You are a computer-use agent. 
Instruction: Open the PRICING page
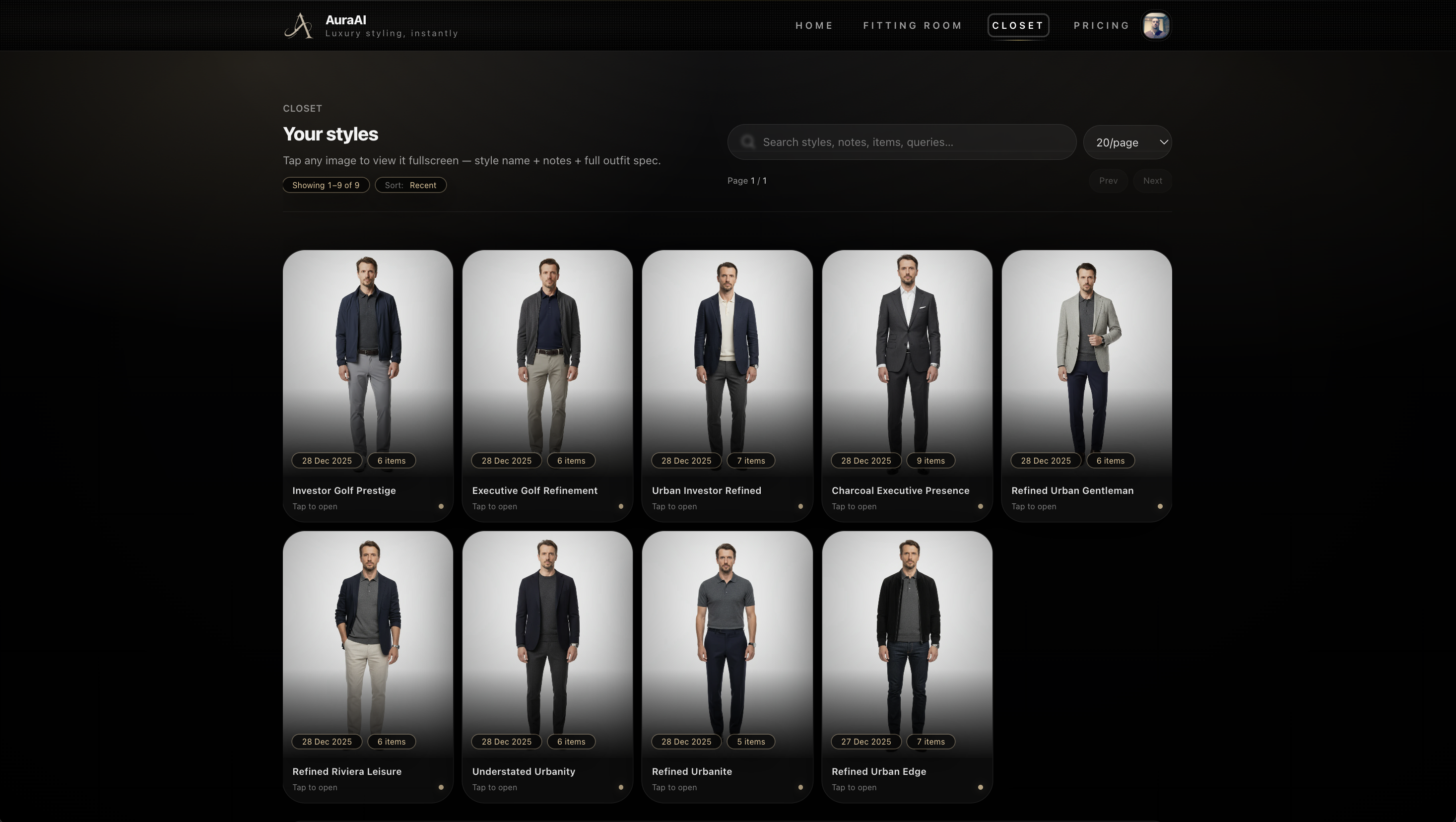(x=1101, y=25)
